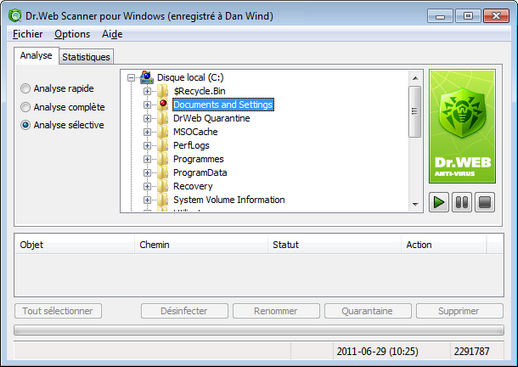Viewport: 518px width, 367px height.
Task: Expand the MSOCache folder node
Action: click(147, 132)
